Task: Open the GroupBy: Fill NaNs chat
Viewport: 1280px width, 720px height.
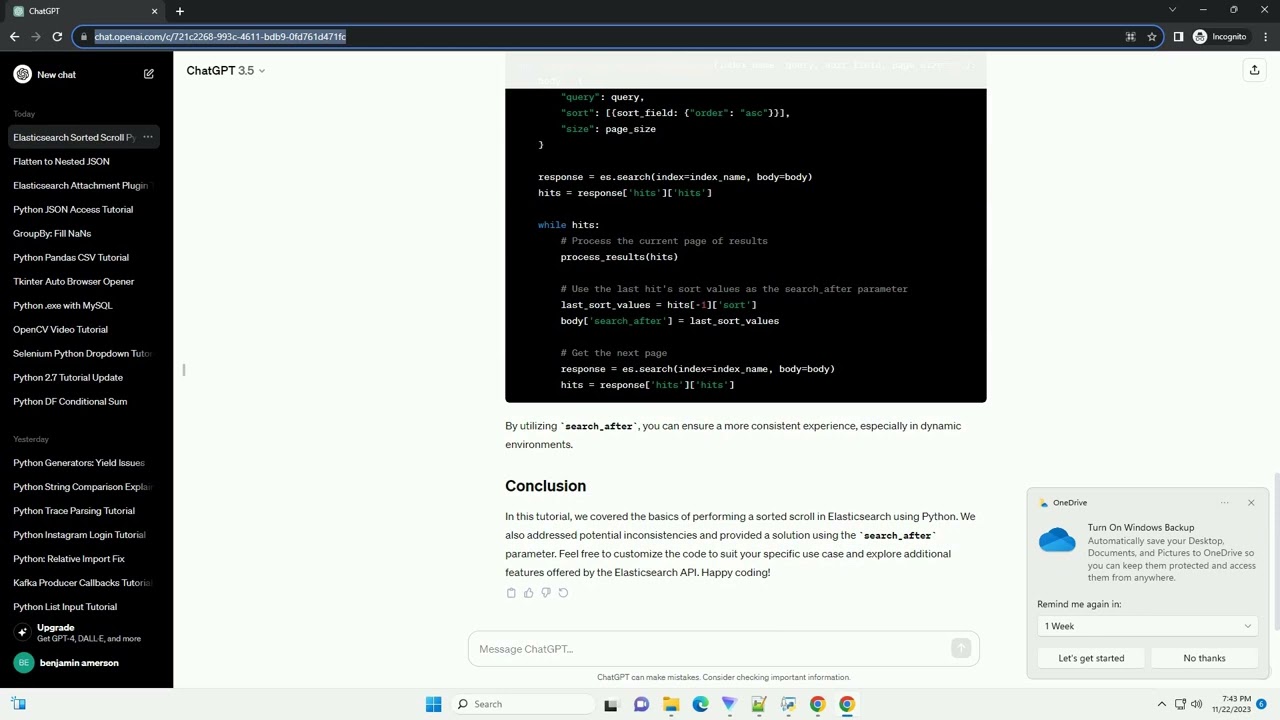Action: pyautogui.click(x=84, y=233)
